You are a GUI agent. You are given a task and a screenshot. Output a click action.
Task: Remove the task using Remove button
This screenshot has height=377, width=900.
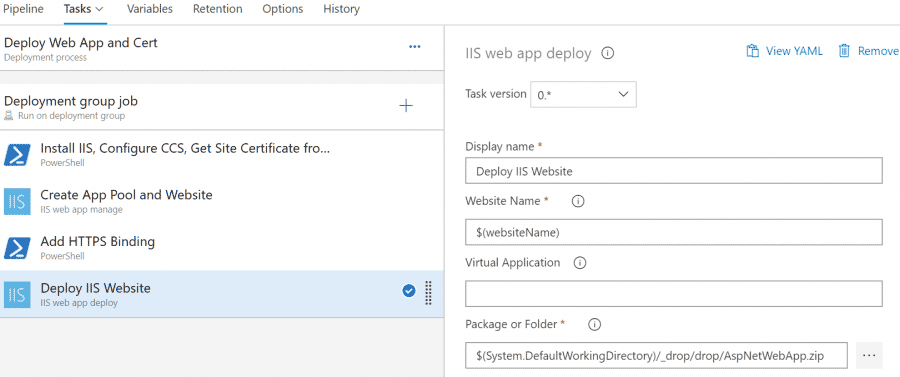tap(868, 51)
